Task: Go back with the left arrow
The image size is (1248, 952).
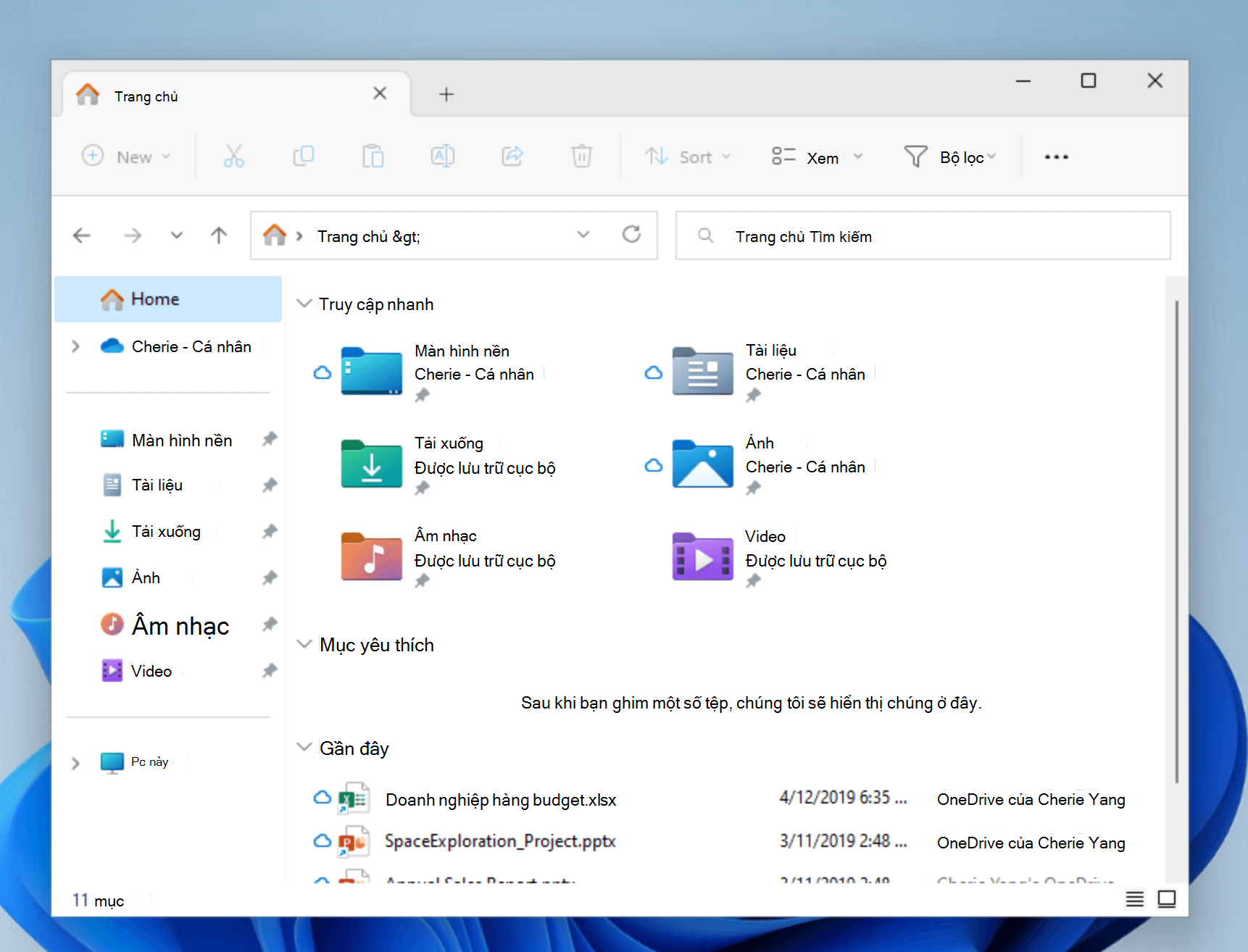Action: click(x=82, y=235)
